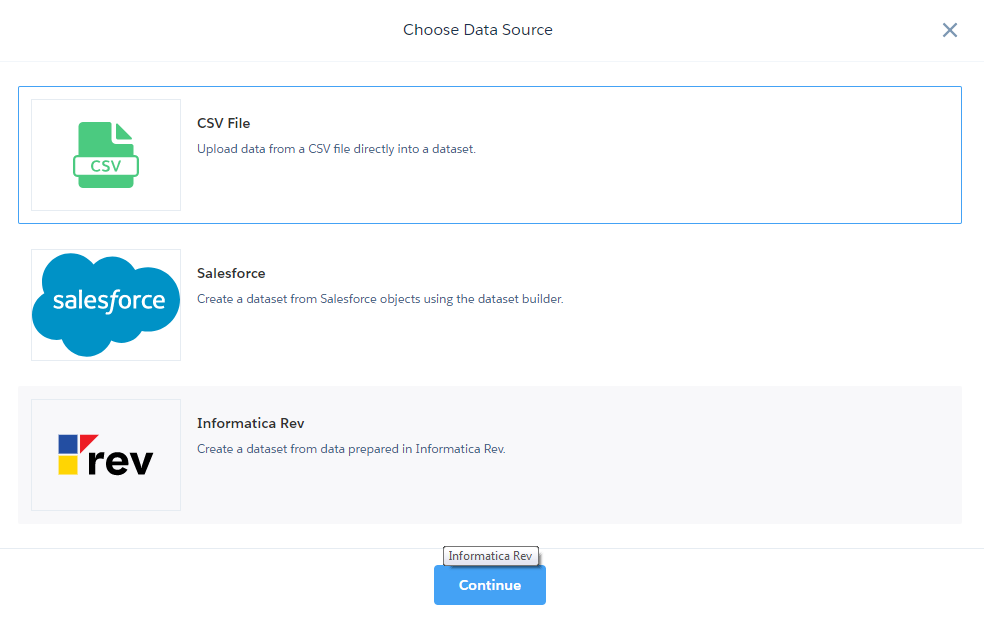The image size is (984, 618).
Task: Close the Choose Data Source dialog
Action: (x=950, y=30)
